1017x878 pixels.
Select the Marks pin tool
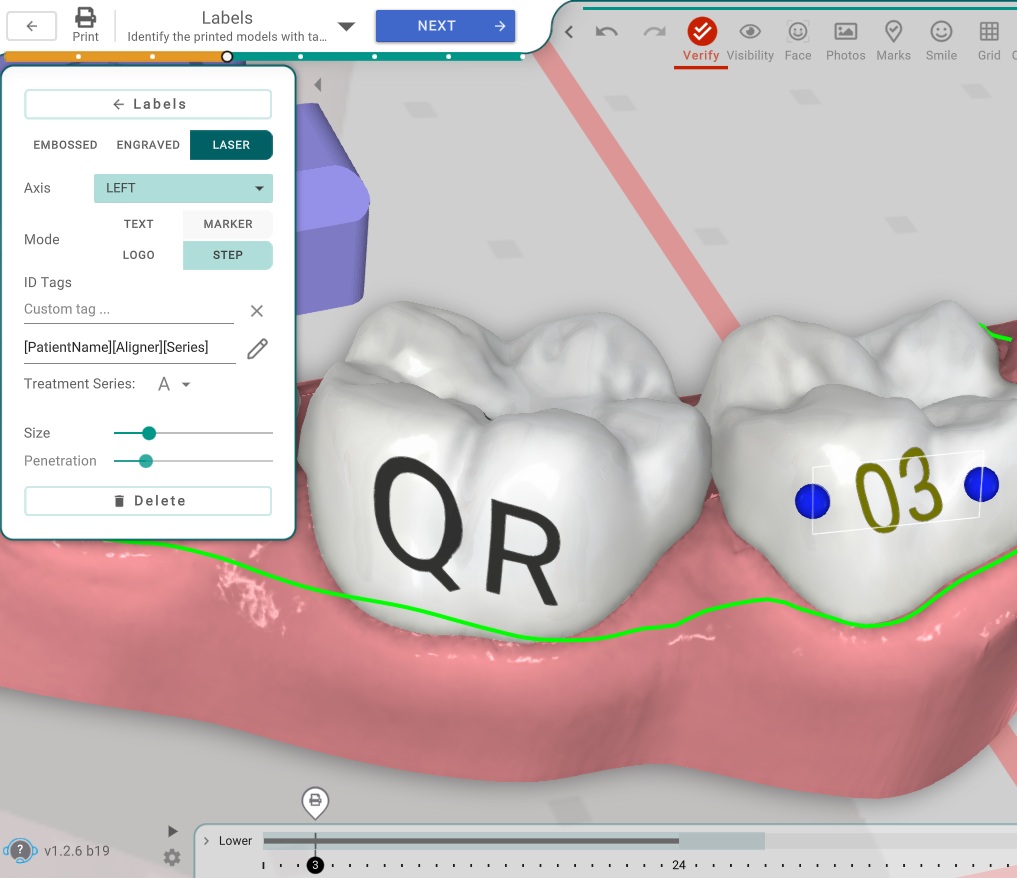(893, 40)
